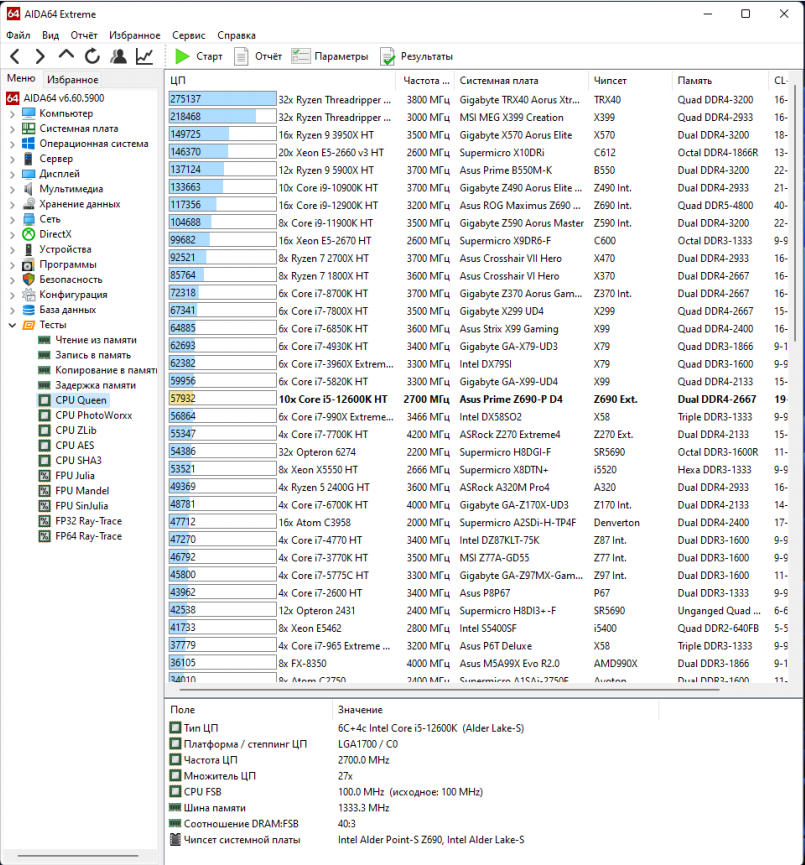Image resolution: width=805 pixels, height=865 pixels.
Task: Open the Результаты toolbar button
Action: pyautogui.click(x=417, y=56)
